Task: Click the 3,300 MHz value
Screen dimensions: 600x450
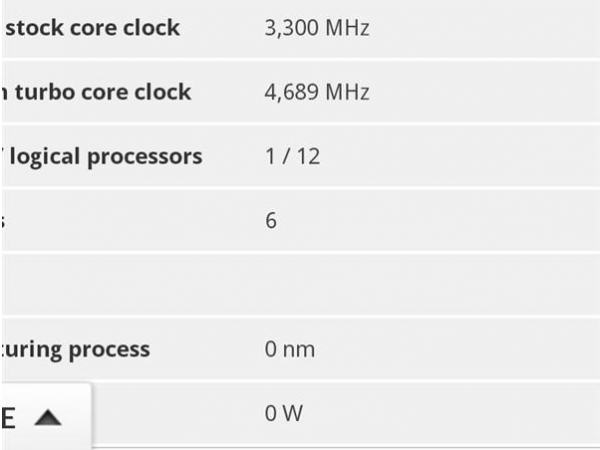Action: (317, 28)
